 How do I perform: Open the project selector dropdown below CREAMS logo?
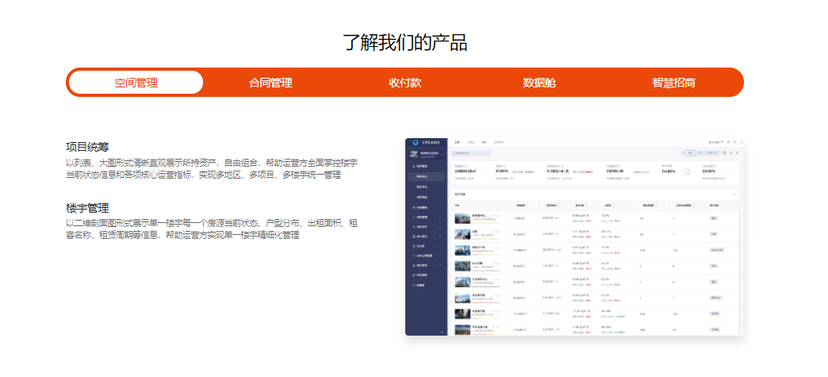(426, 154)
